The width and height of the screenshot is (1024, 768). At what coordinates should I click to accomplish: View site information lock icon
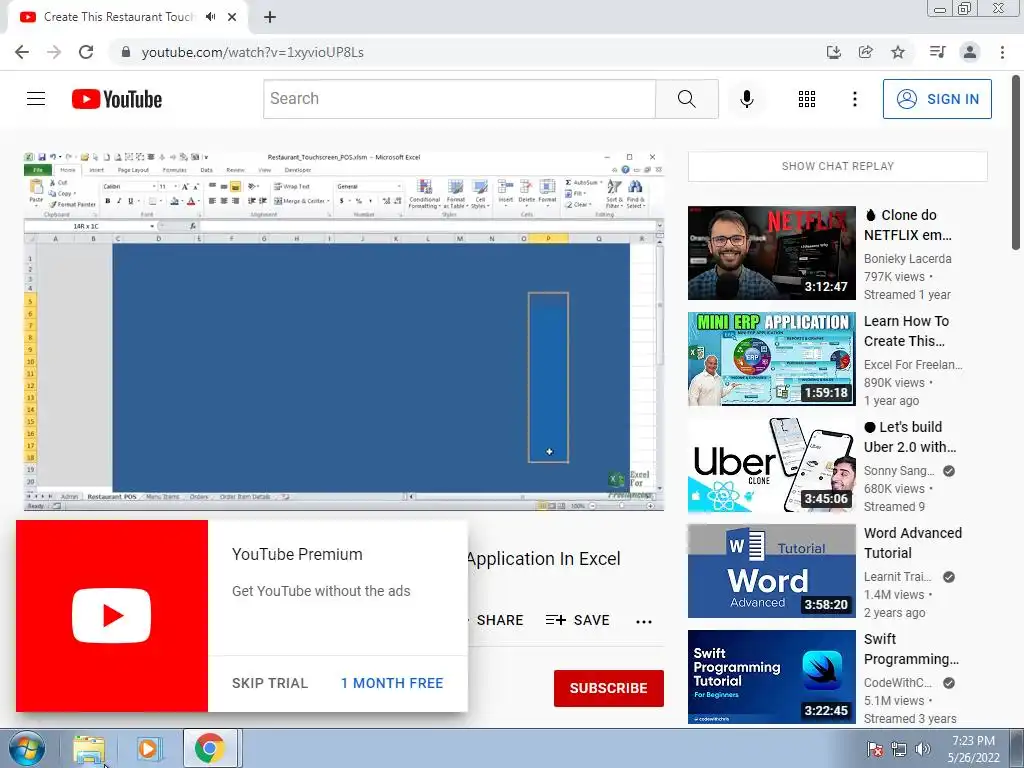pos(126,52)
